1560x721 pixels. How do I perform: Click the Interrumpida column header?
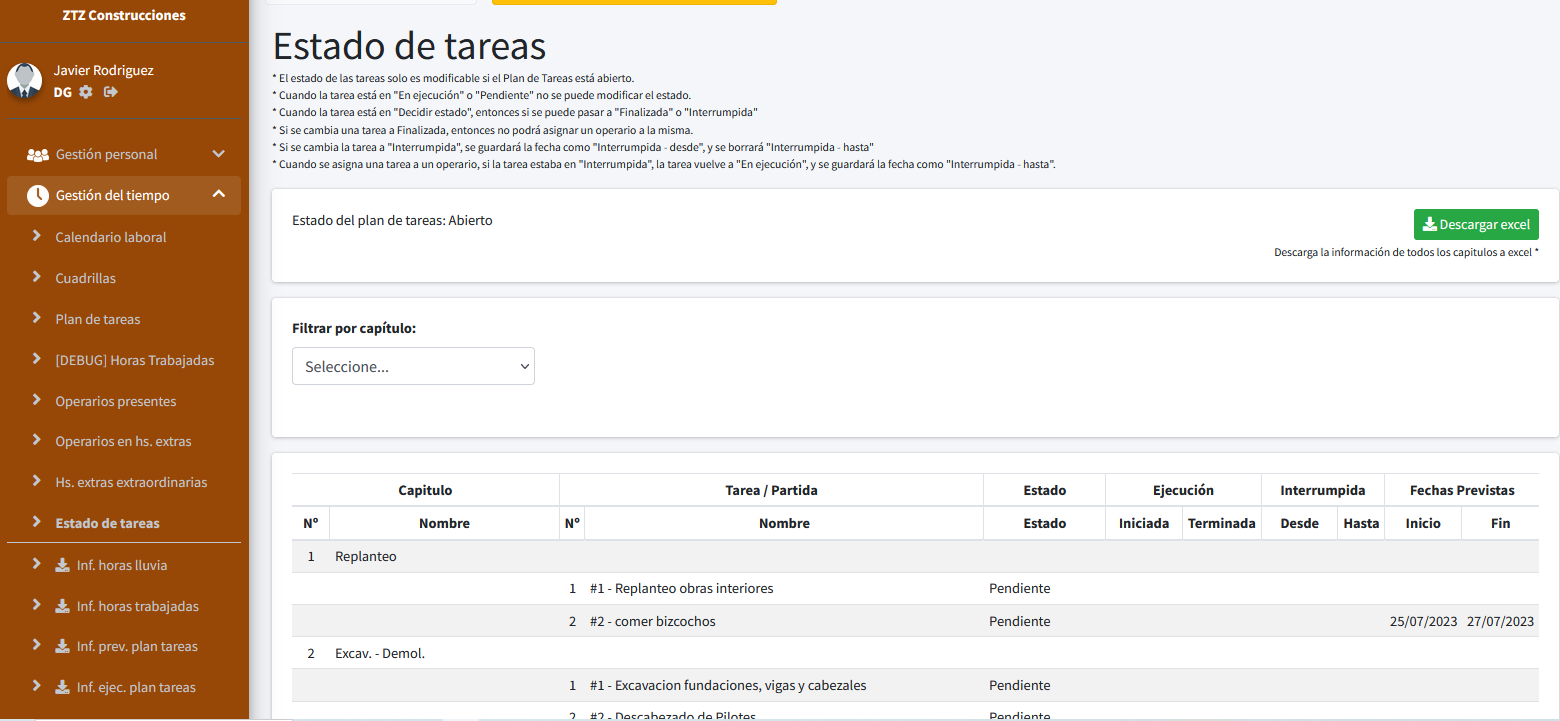1323,490
